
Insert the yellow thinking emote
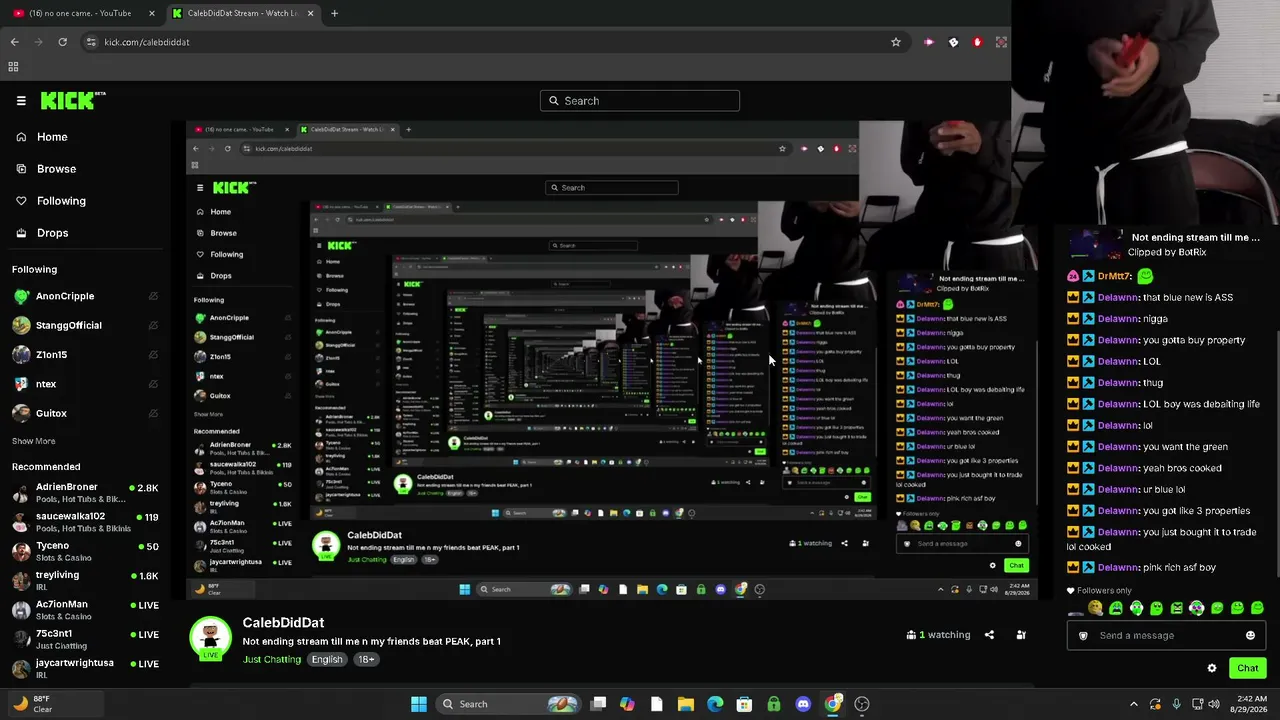(x=1096, y=608)
